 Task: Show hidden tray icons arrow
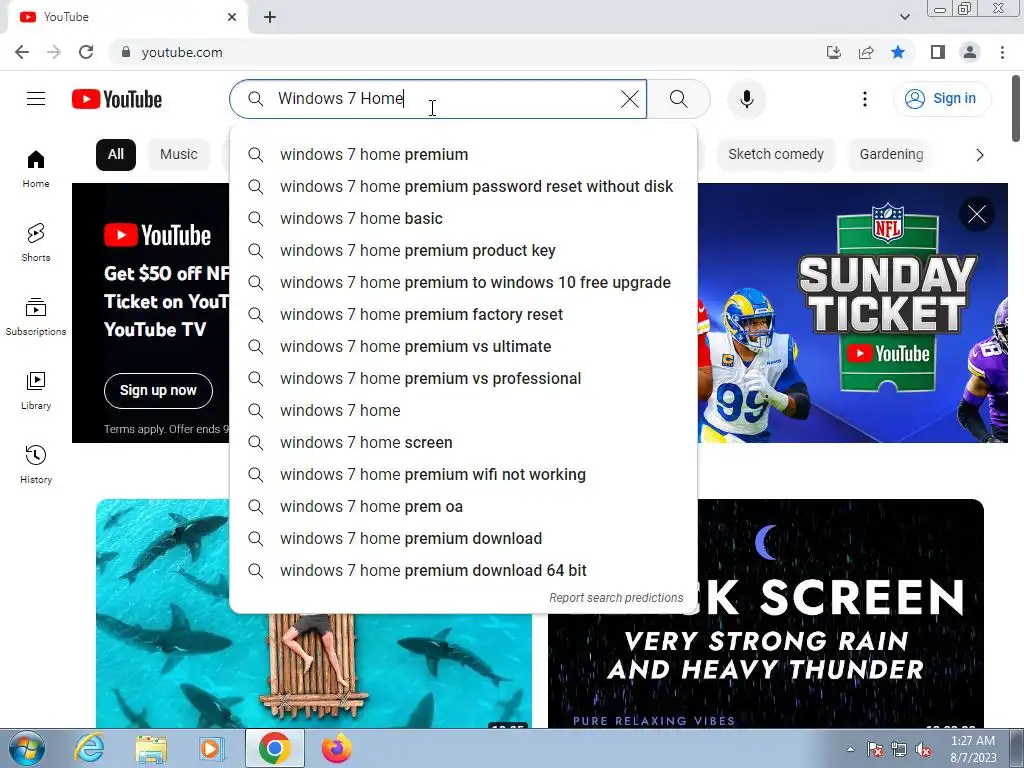(850, 749)
